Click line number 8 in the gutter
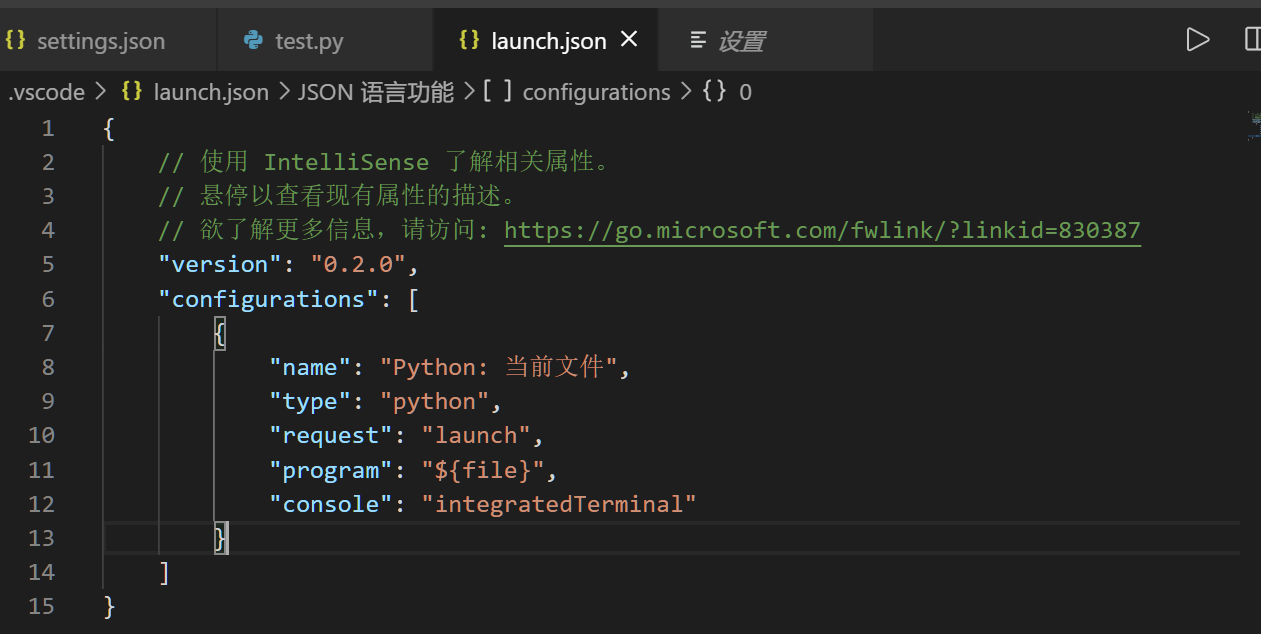Viewport: 1261px width, 634px height. click(x=47, y=366)
